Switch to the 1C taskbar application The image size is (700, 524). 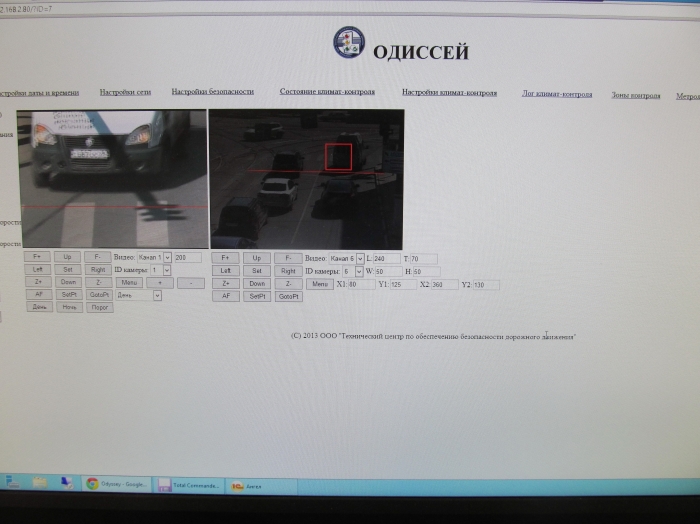pos(262,486)
